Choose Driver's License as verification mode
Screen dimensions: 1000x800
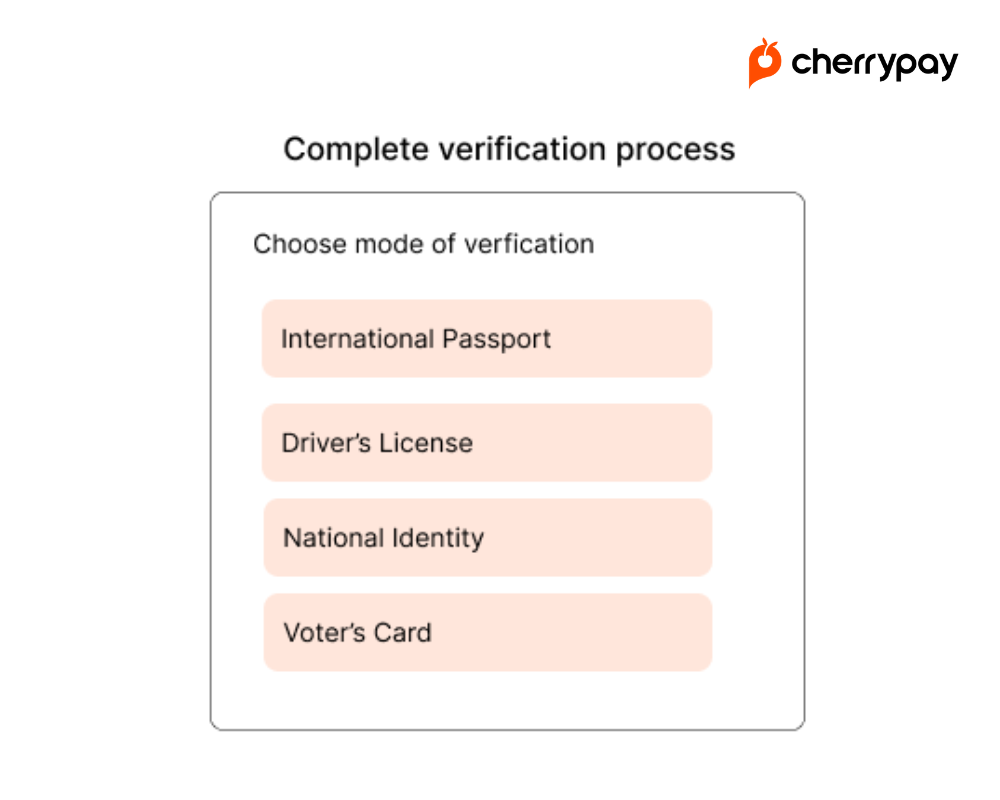point(487,442)
